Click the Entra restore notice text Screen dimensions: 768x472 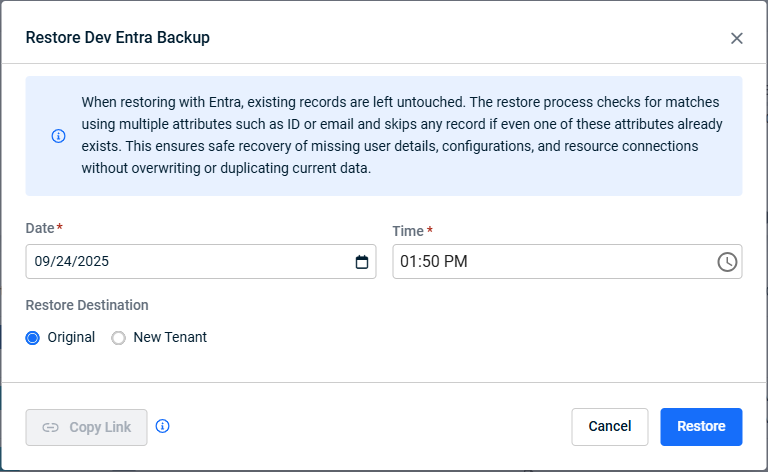(x=400, y=135)
